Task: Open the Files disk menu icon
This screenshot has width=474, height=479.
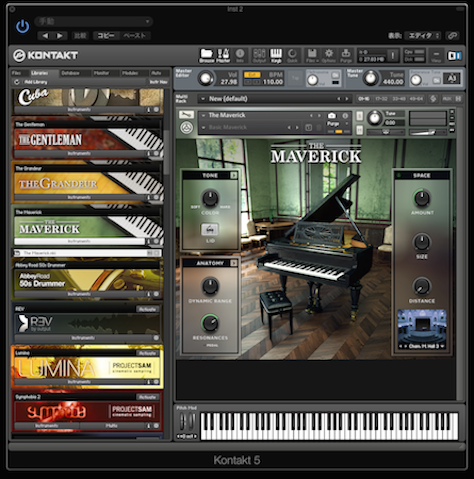Action: (312, 55)
